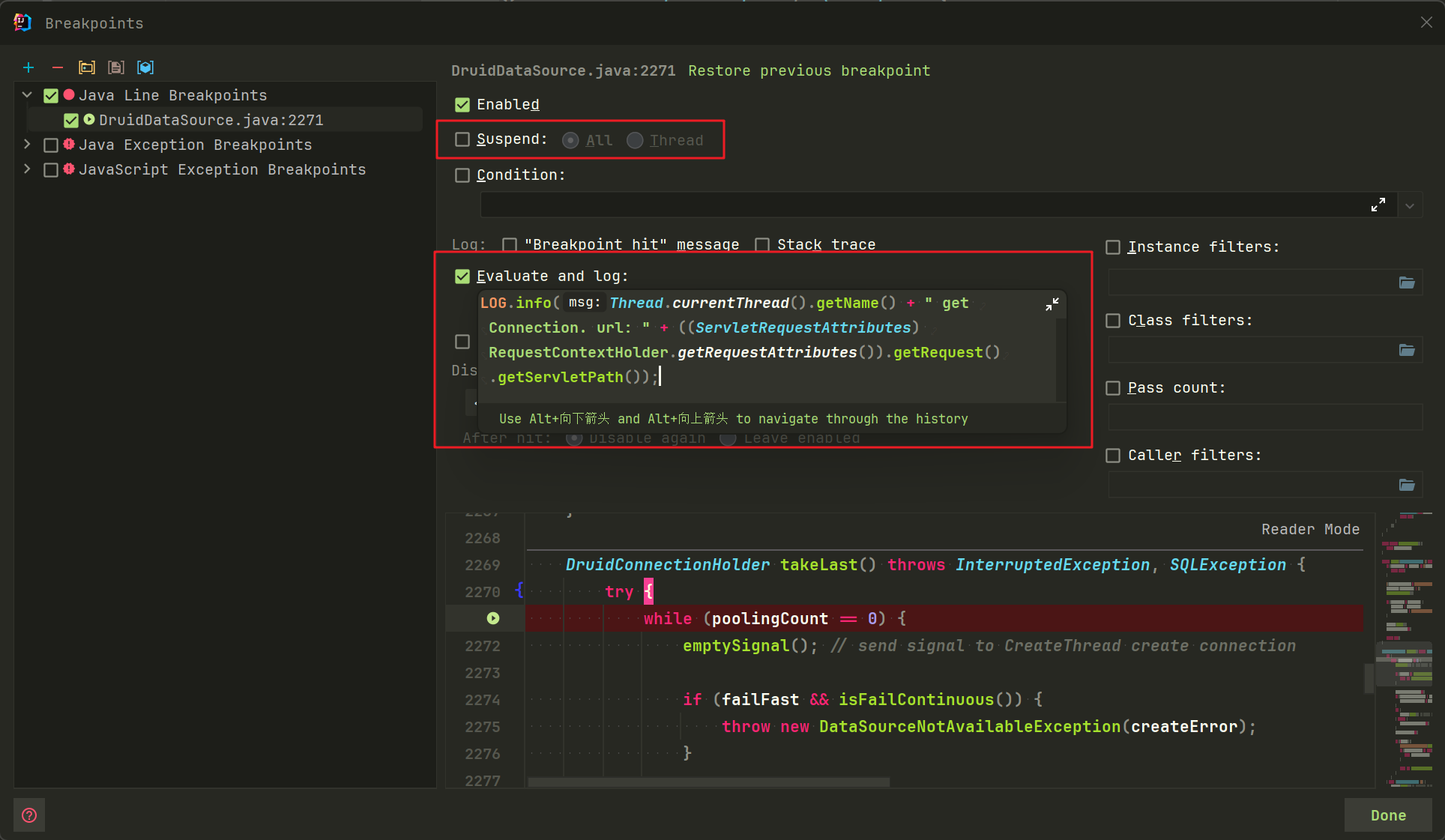Toggle Group by file icon
Screen dimensions: 1445x840
coord(116,67)
